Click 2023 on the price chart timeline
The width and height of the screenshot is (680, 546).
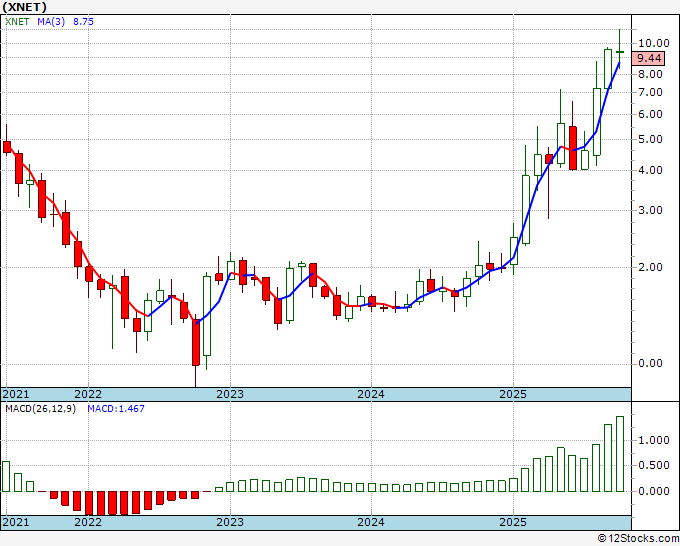coord(230,394)
